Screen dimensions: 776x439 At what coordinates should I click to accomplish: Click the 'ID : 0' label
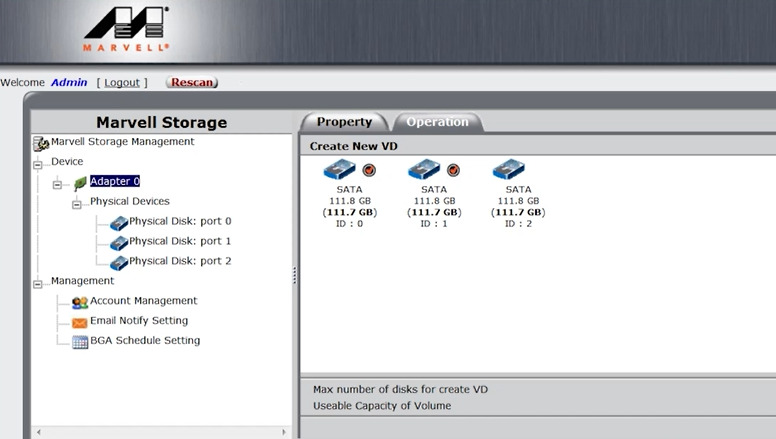click(349, 224)
